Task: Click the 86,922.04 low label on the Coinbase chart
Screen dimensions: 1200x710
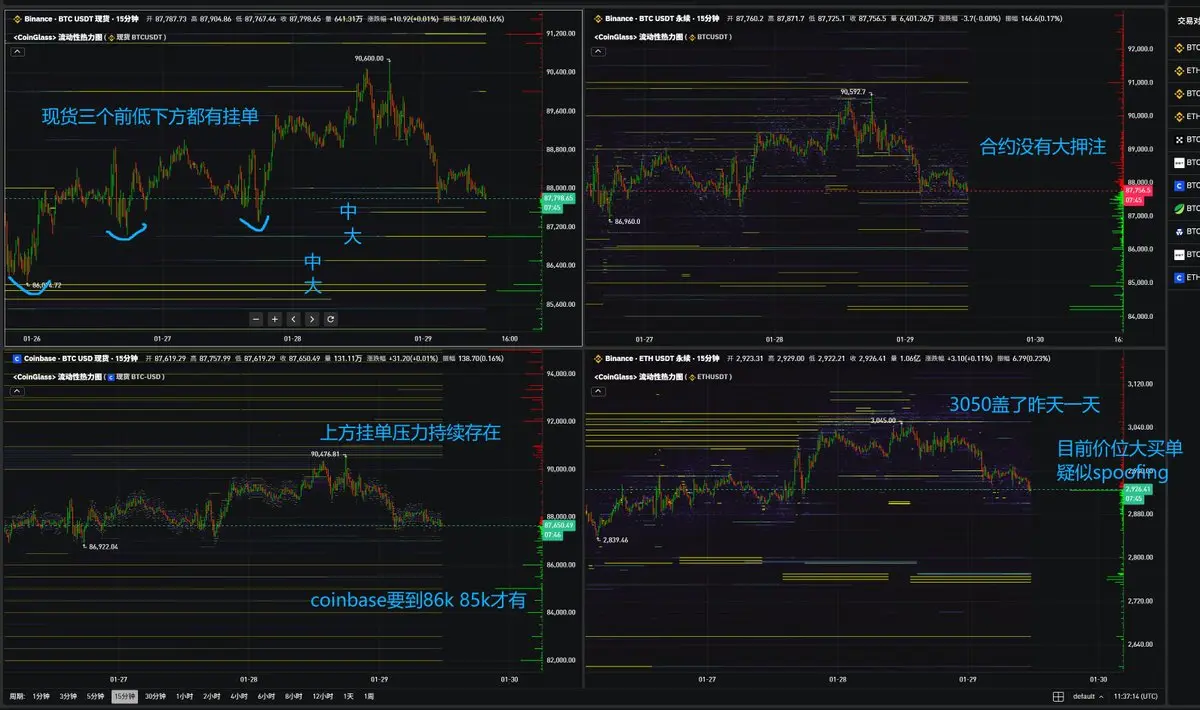Action: pos(103,546)
